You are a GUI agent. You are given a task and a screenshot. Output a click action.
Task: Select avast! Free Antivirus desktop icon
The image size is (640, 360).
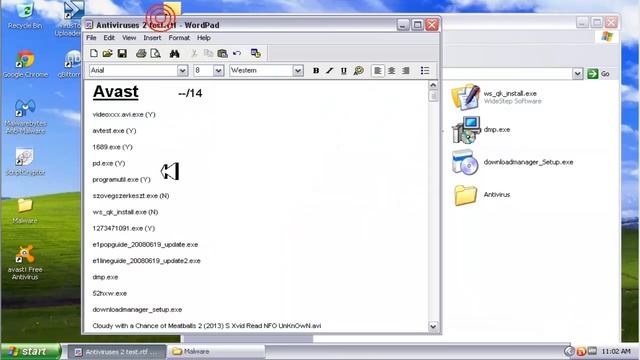[x=25, y=262]
